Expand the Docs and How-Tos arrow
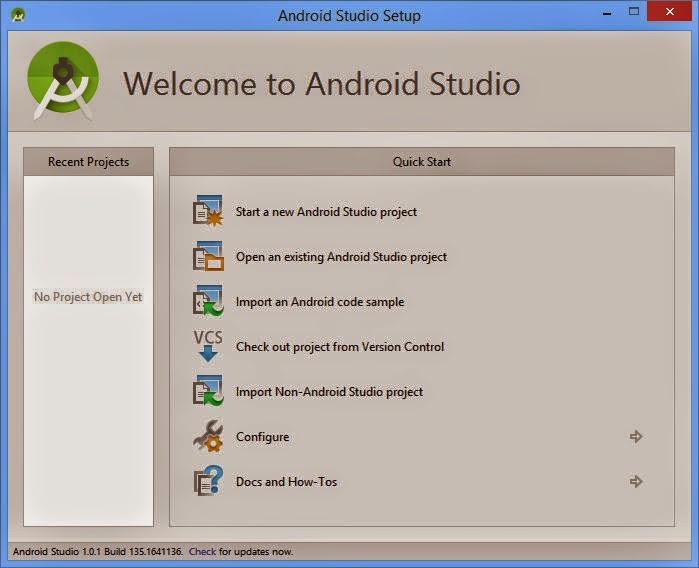The height and width of the screenshot is (568, 699). tap(636, 482)
